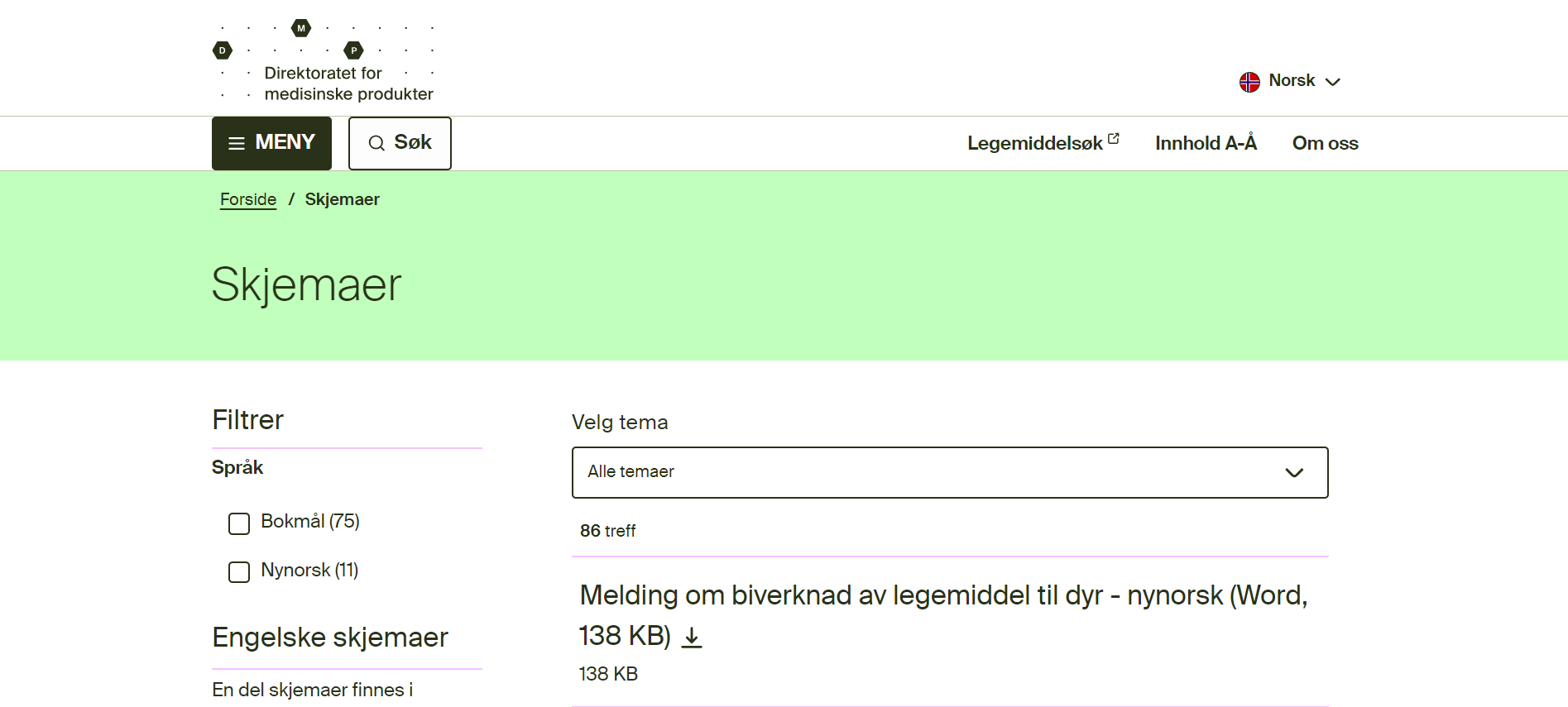Go to Innhold A-Å
The image size is (1568, 707).
[x=1206, y=143]
